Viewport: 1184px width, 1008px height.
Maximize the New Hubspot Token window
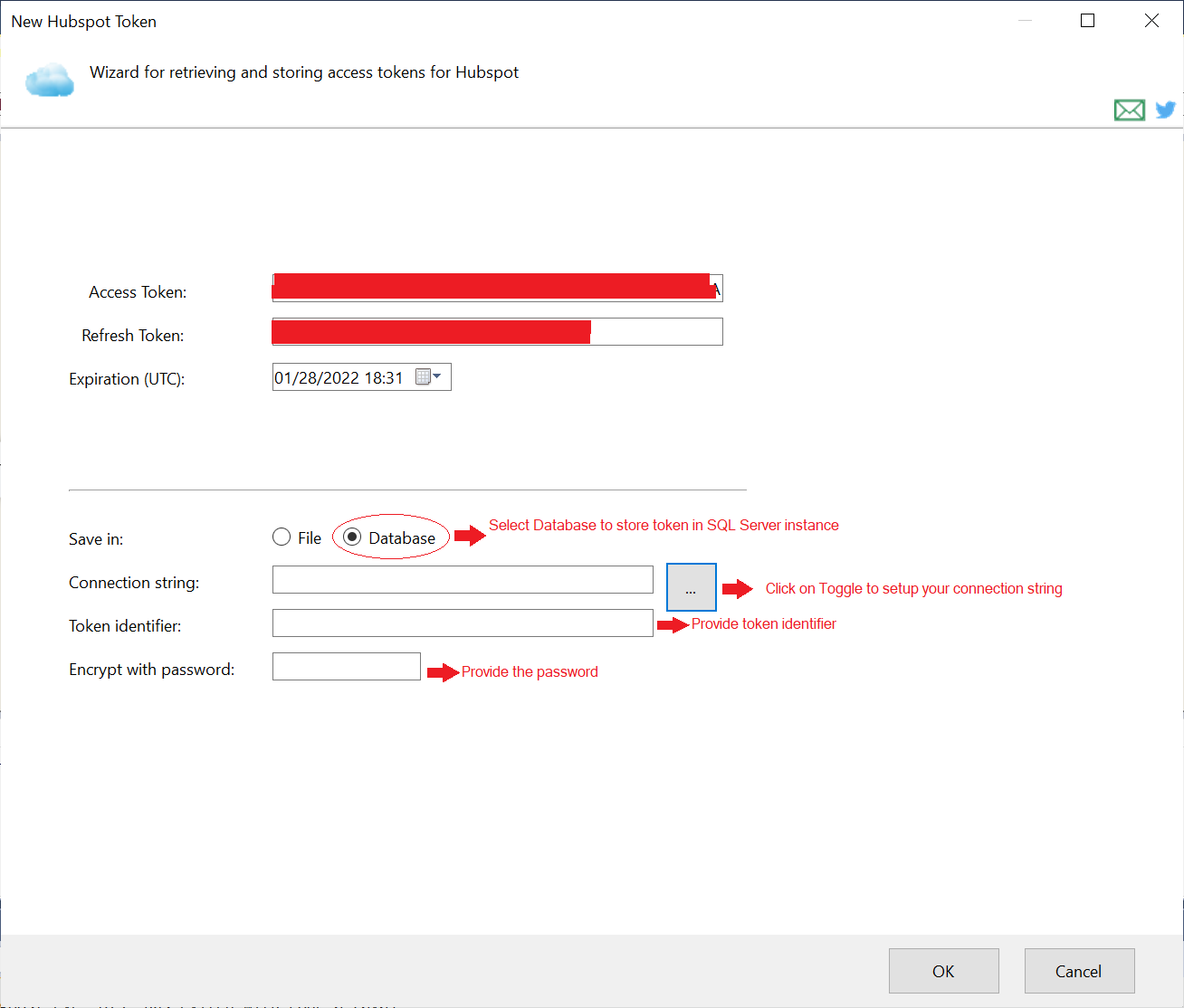click(x=1088, y=21)
